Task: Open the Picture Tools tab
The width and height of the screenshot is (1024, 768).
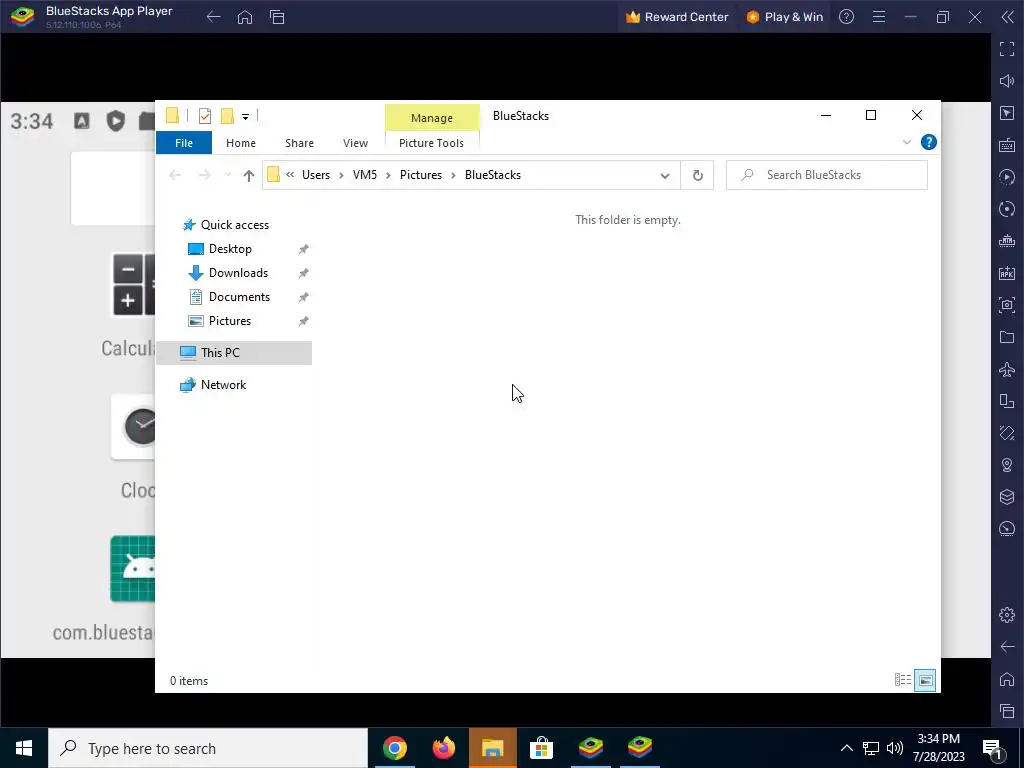Action: coord(432,143)
